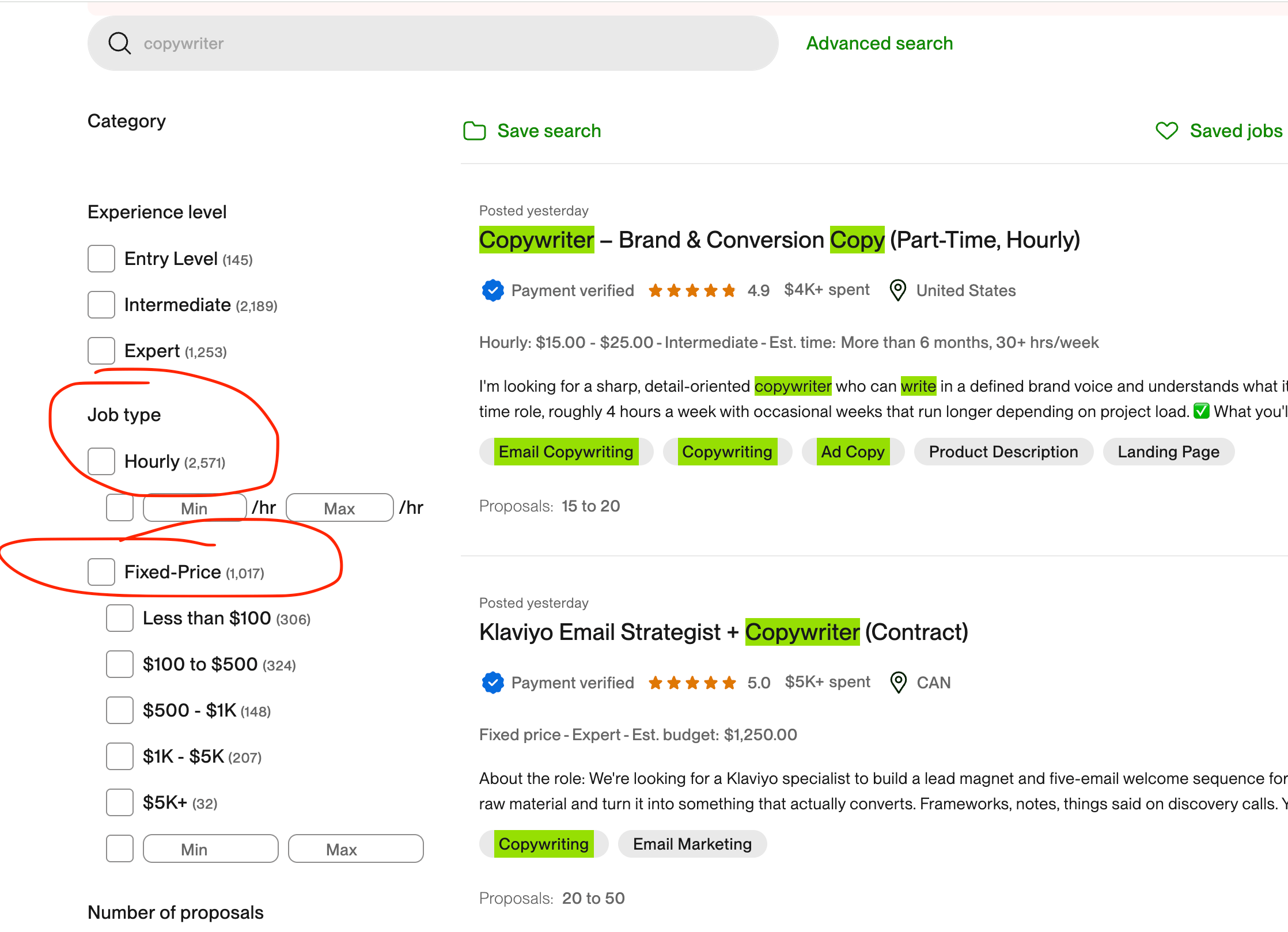Open the Klaviyo Email Strategist job posting

pyautogui.click(x=723, y=632)
